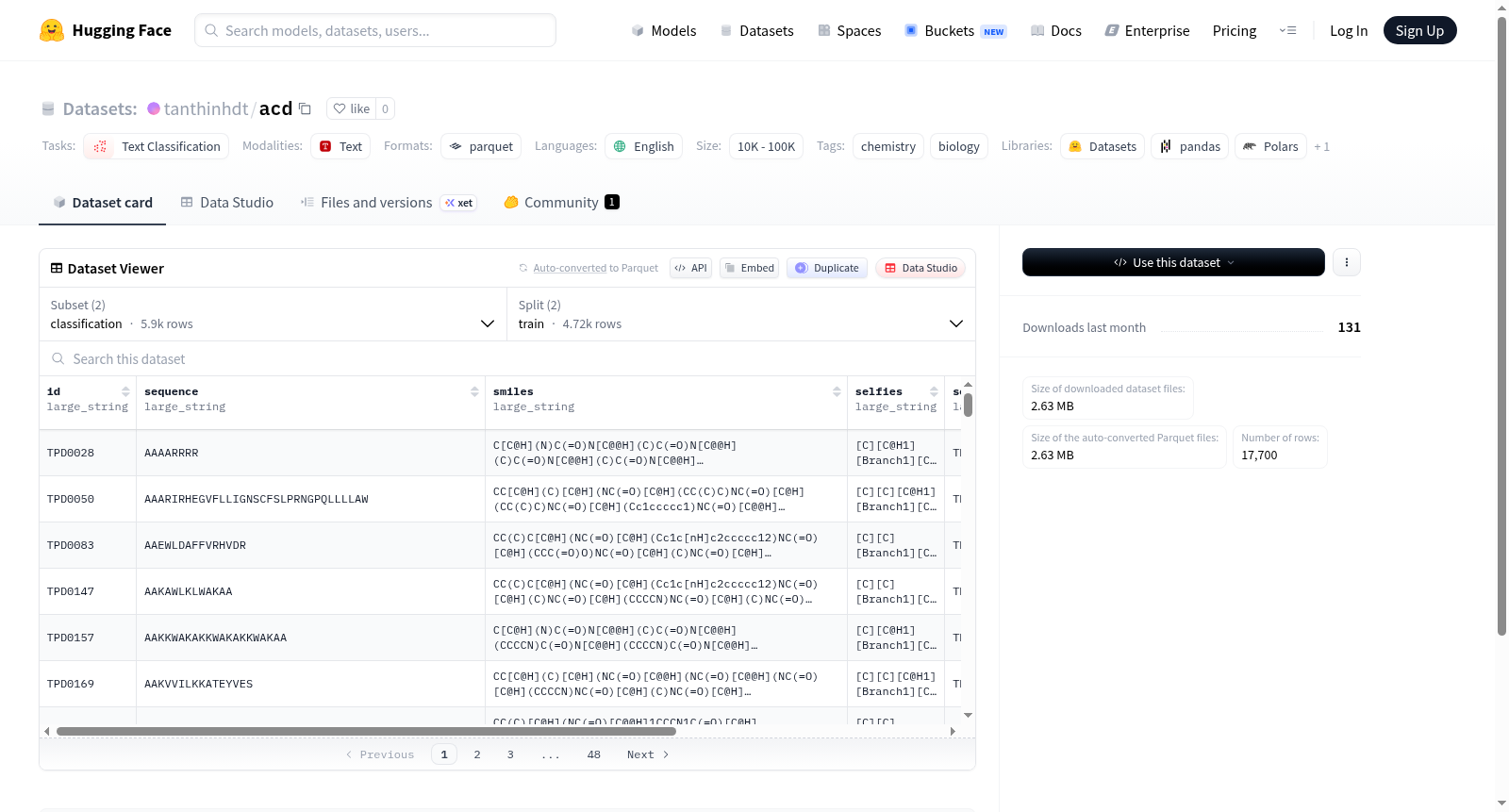The height and width of the screenshot is (812, 1509).
Task: Click the Embed button
Action: coord(750,268)
